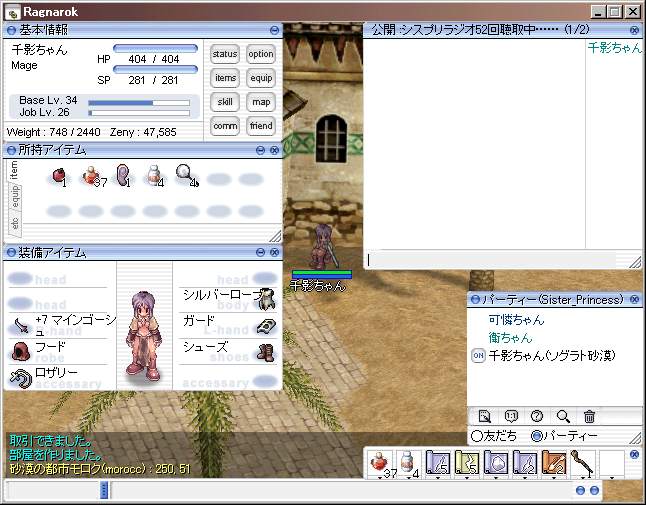Select the white bottle stack of 4 in inventory
The width and height of the screenshot is (646, 505).
[x=154, y=175]
